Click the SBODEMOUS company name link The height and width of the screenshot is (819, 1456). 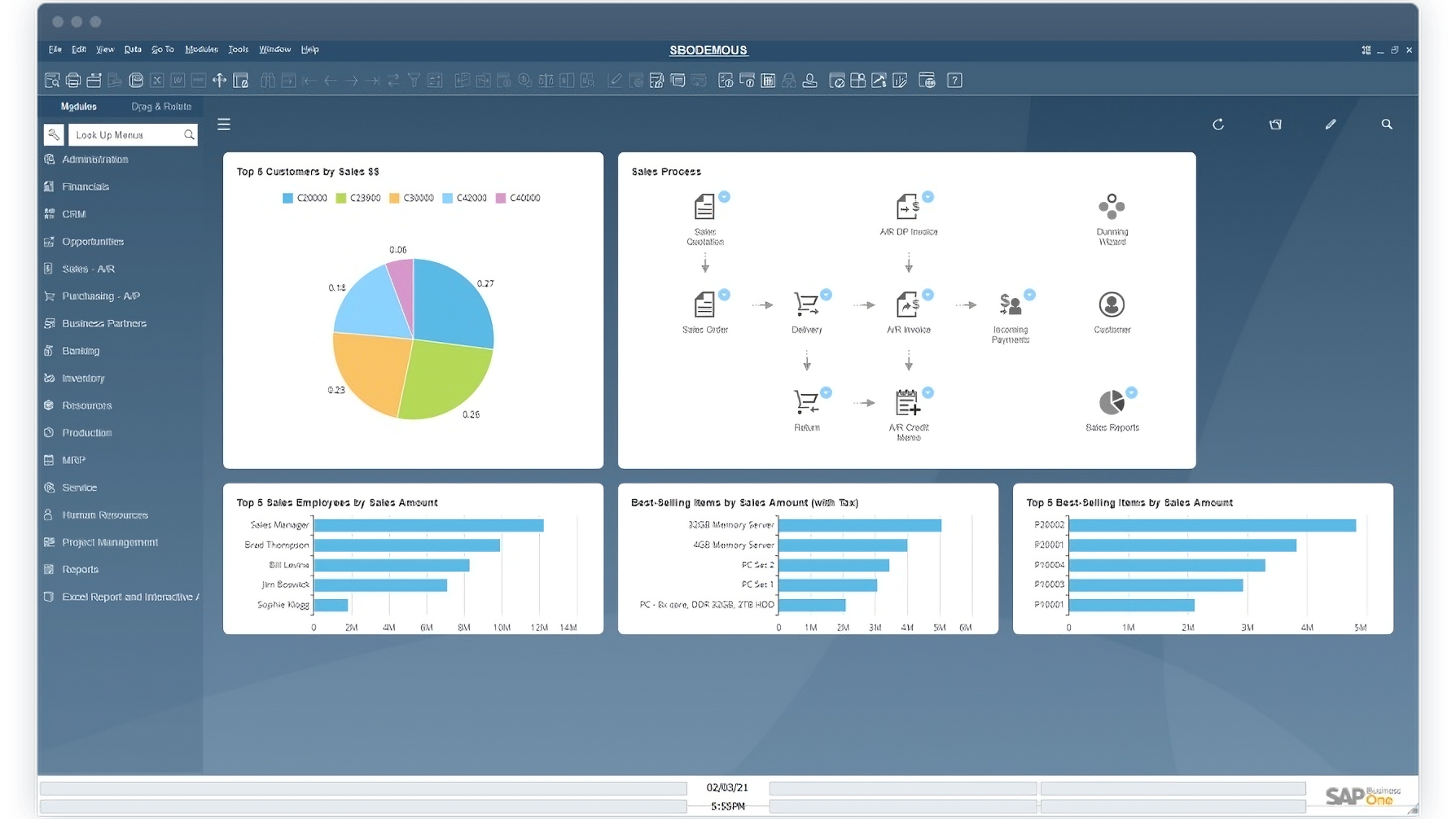pos(708,50)
